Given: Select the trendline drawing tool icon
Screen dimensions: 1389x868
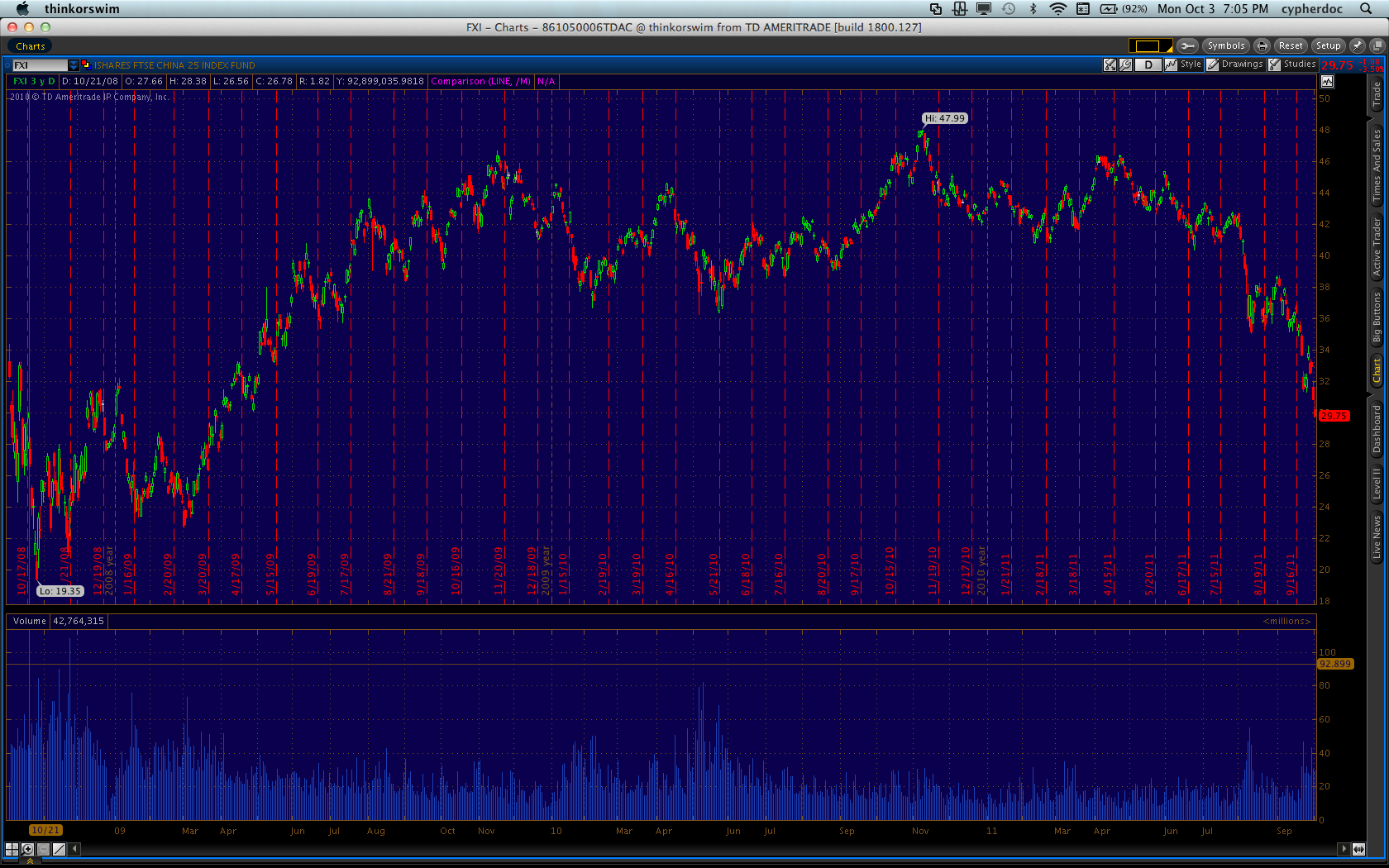Looking at the screenshot, I should point(60,849).
